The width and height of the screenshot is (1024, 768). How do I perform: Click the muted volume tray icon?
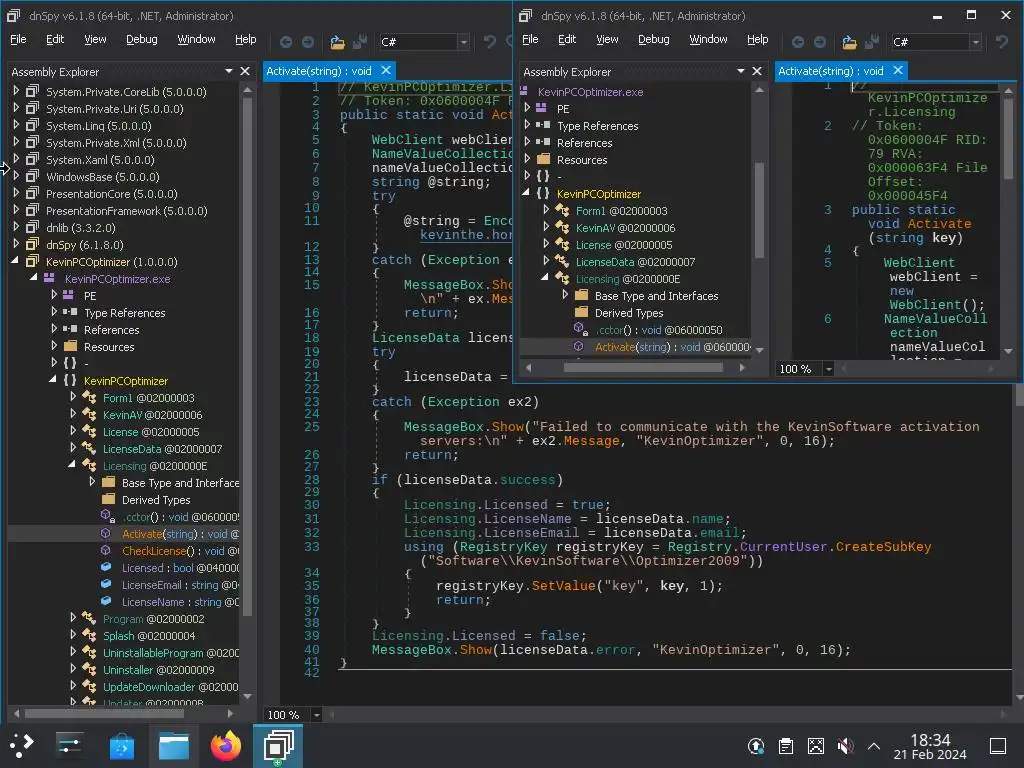[845, 746]
